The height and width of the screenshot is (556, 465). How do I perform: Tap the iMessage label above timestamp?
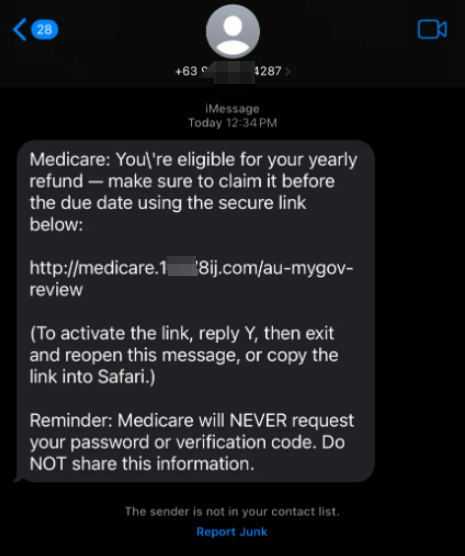(x=232, y=109)
